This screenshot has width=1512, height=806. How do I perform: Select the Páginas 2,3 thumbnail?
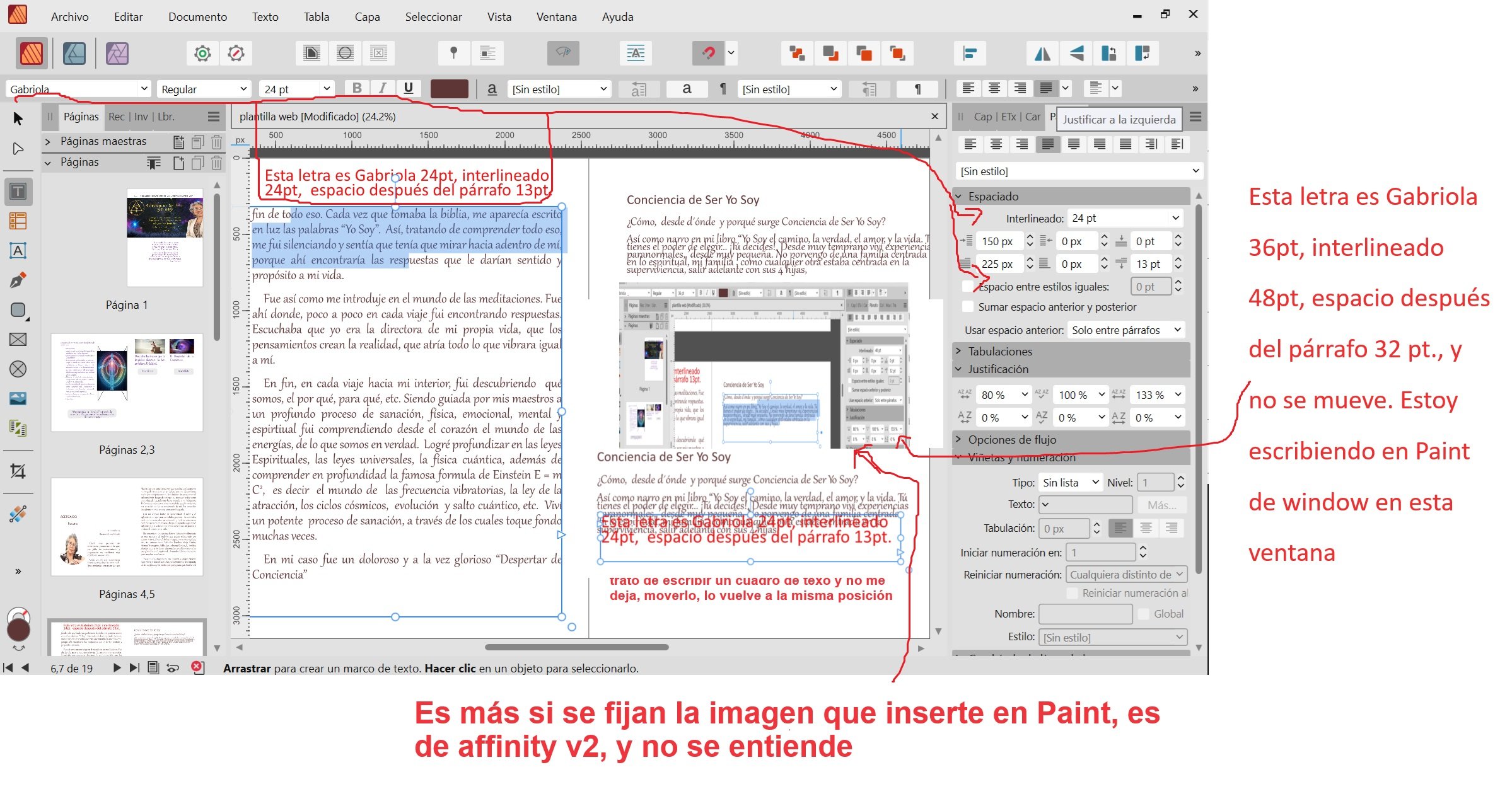click(x=127, y=383)
